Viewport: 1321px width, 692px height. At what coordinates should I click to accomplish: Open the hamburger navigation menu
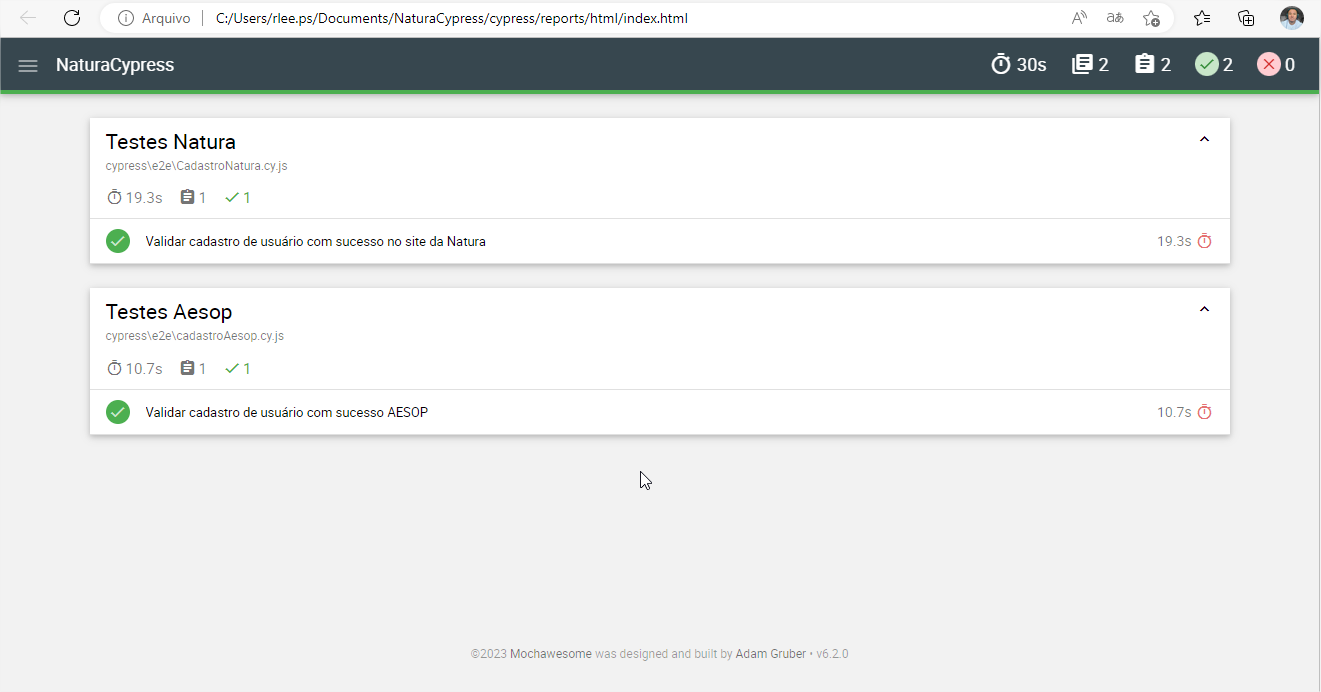click(28, 65)
